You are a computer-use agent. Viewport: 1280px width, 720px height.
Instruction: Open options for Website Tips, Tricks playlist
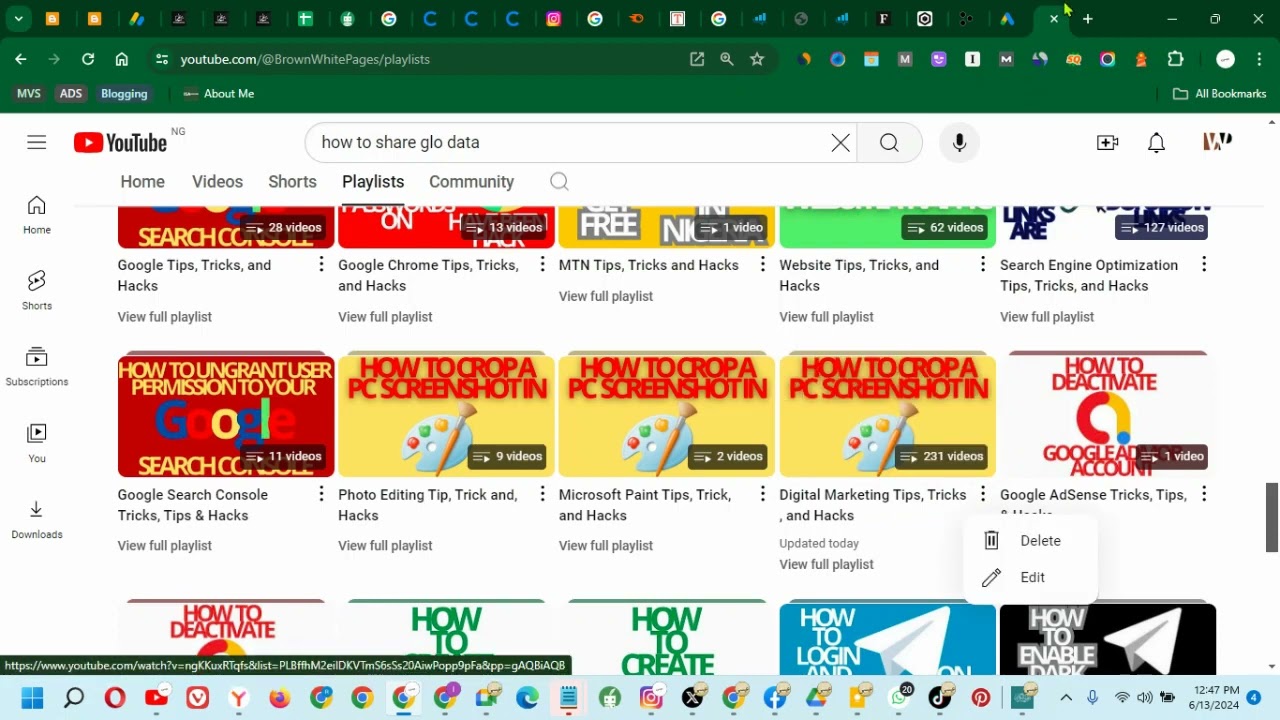click(x=983, y=264)
